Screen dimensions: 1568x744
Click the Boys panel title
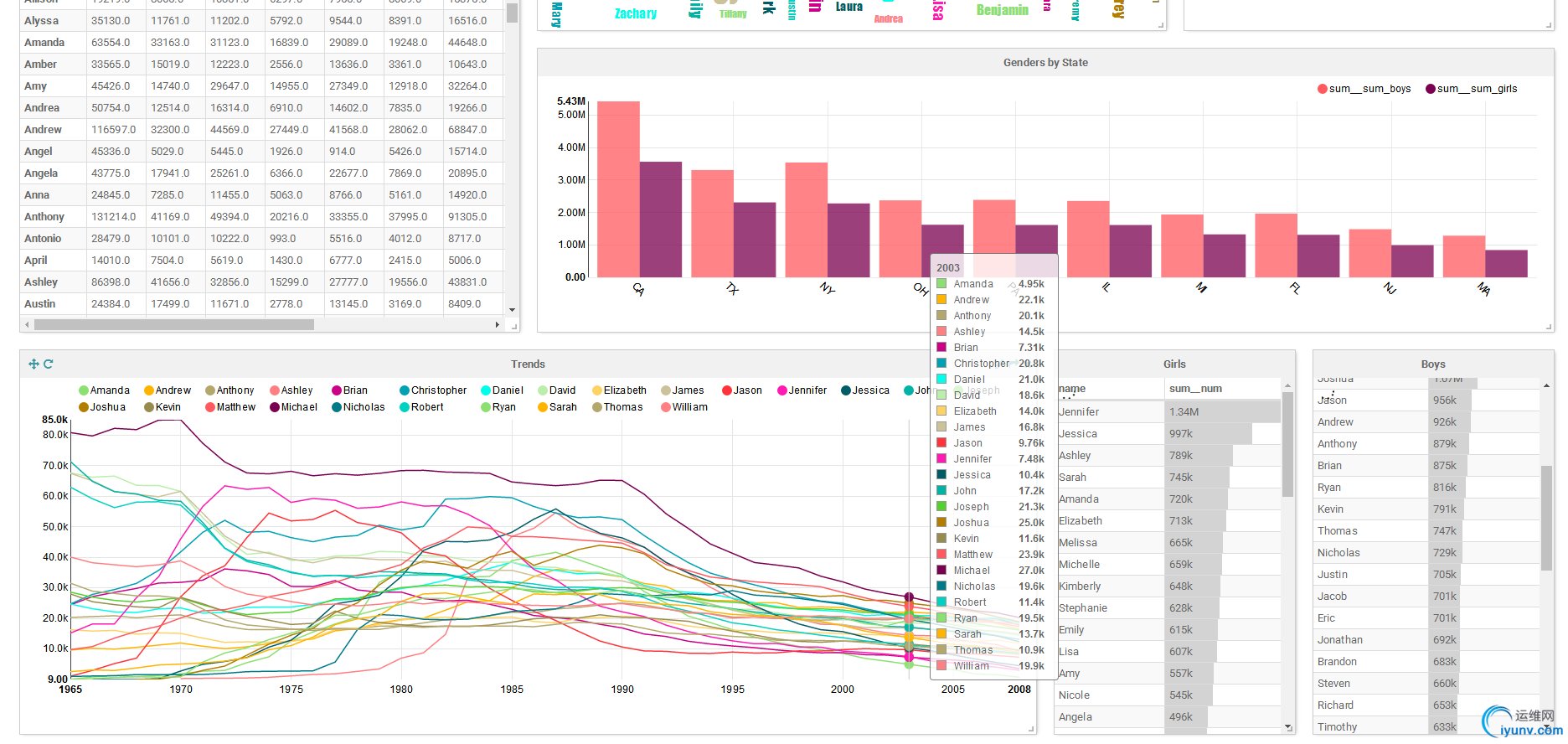tap(1433, 364)
